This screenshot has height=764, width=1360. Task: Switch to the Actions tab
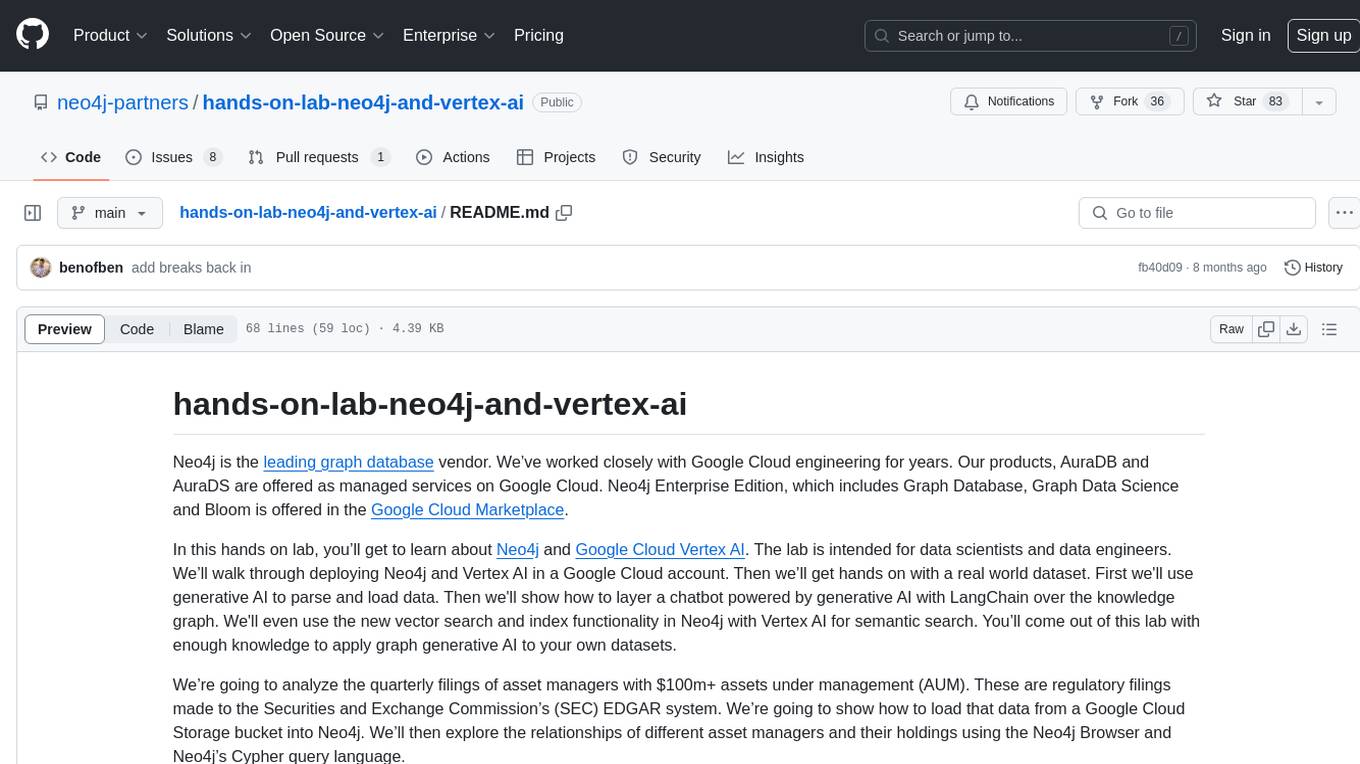click(x=453, y=157)
